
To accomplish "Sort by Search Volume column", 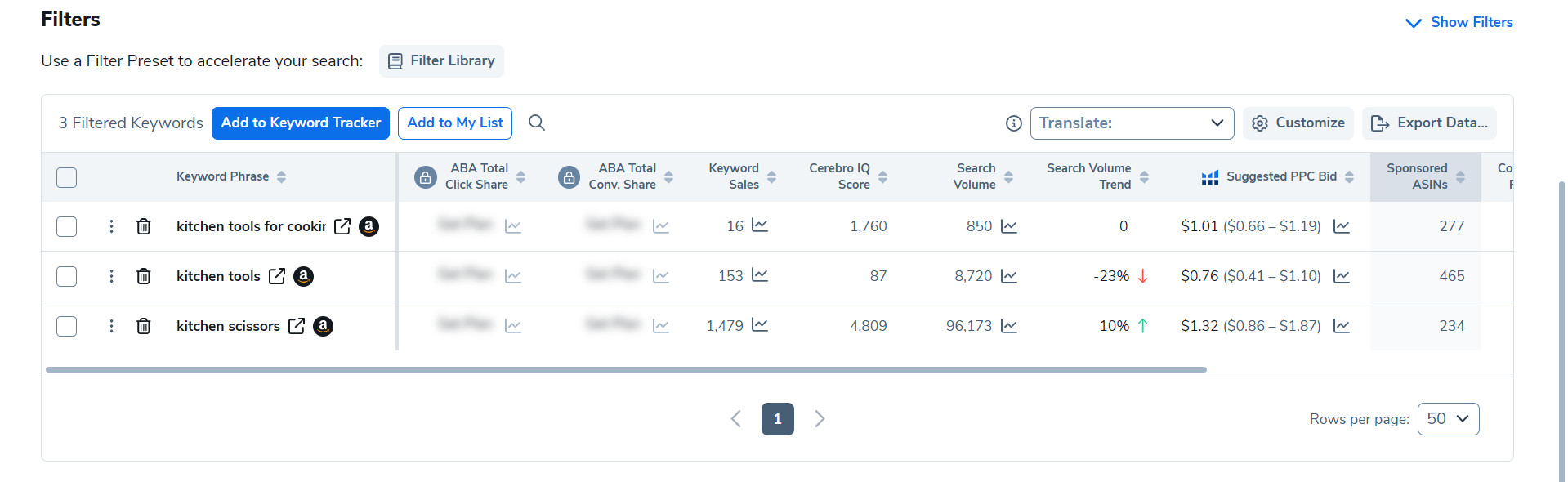I will 1008,177.
